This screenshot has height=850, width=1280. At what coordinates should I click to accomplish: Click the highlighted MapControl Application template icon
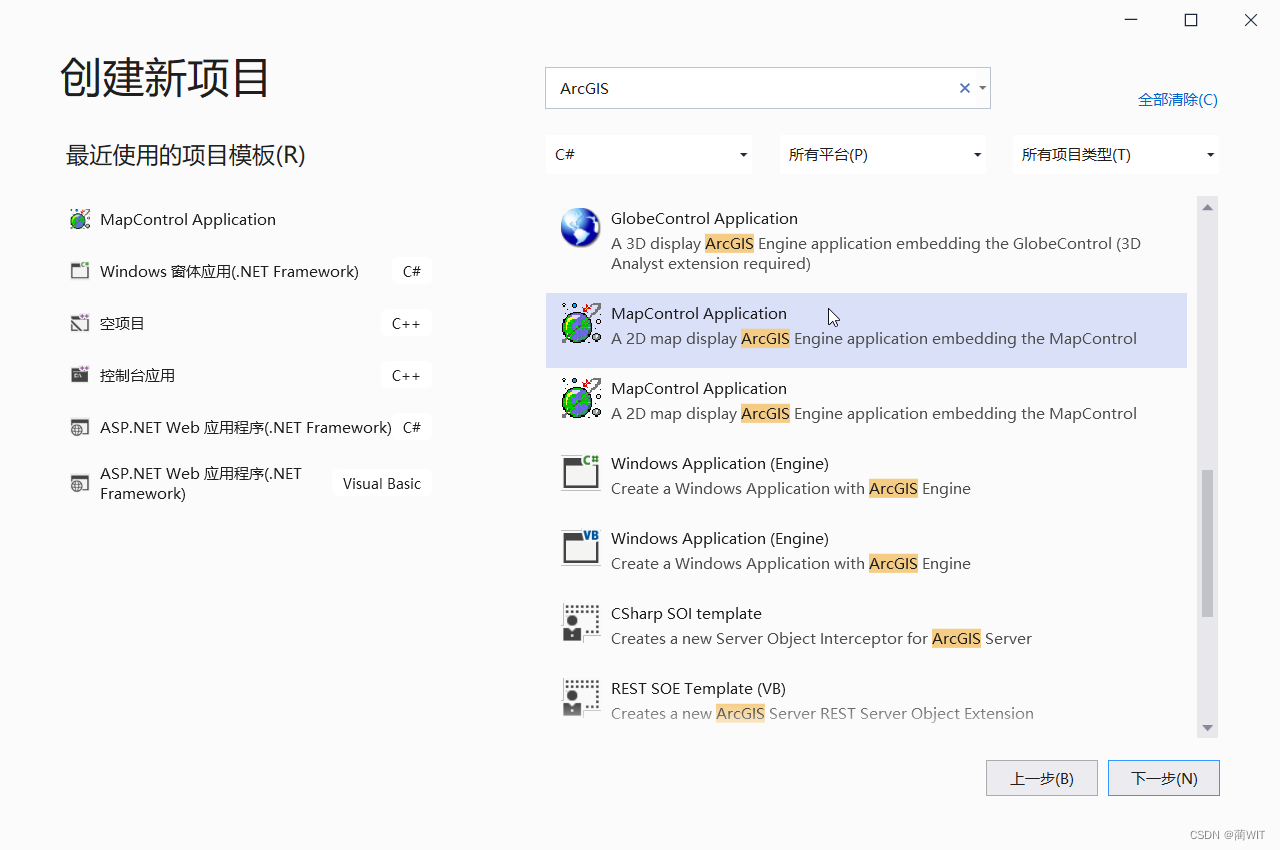581,323
